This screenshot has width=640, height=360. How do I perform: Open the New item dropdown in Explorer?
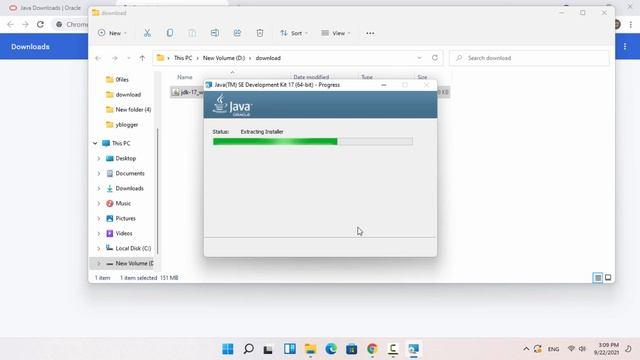tap(112, 33)
